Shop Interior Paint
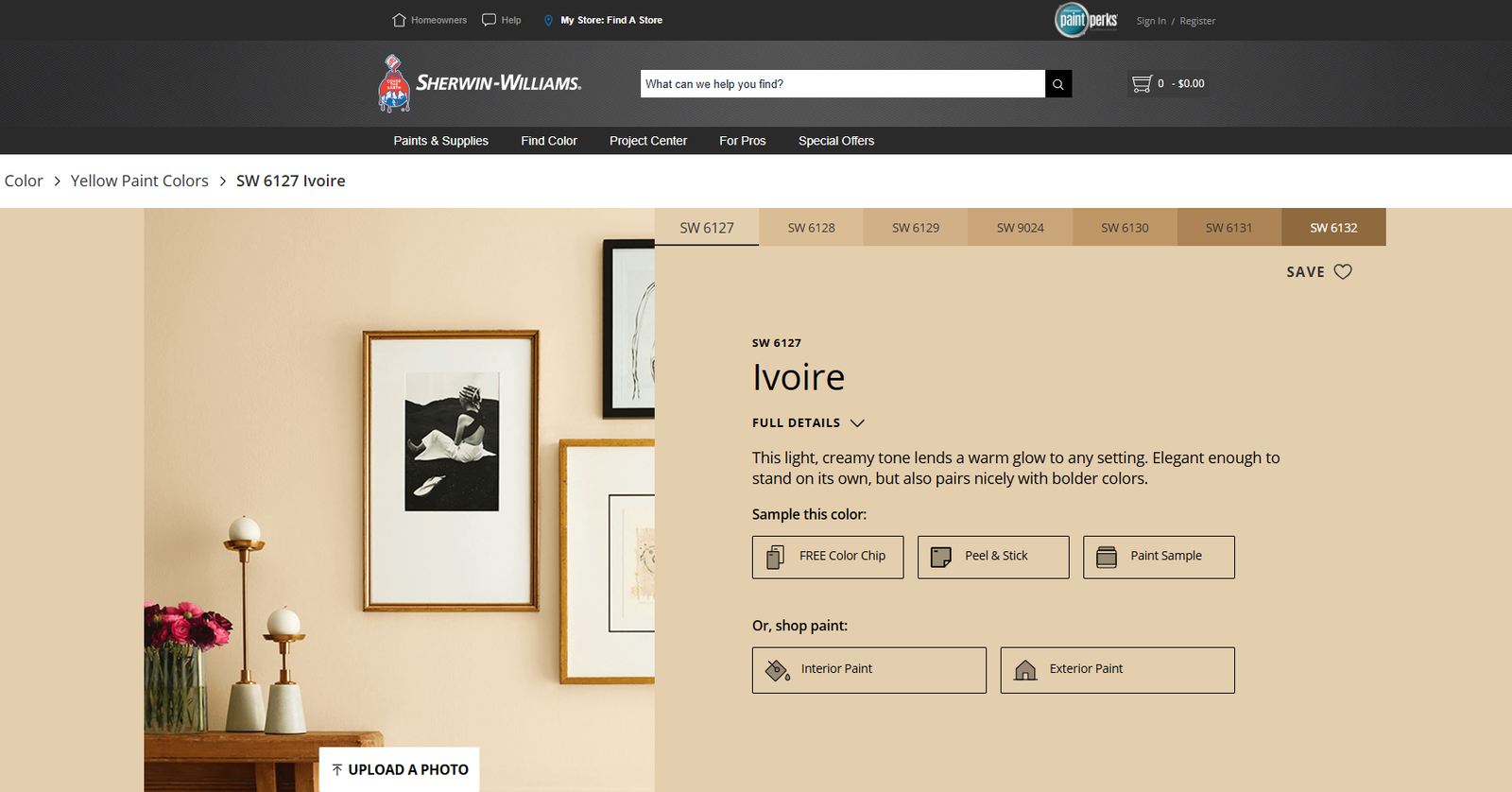Screen dimensions: 1512x792 869,670
